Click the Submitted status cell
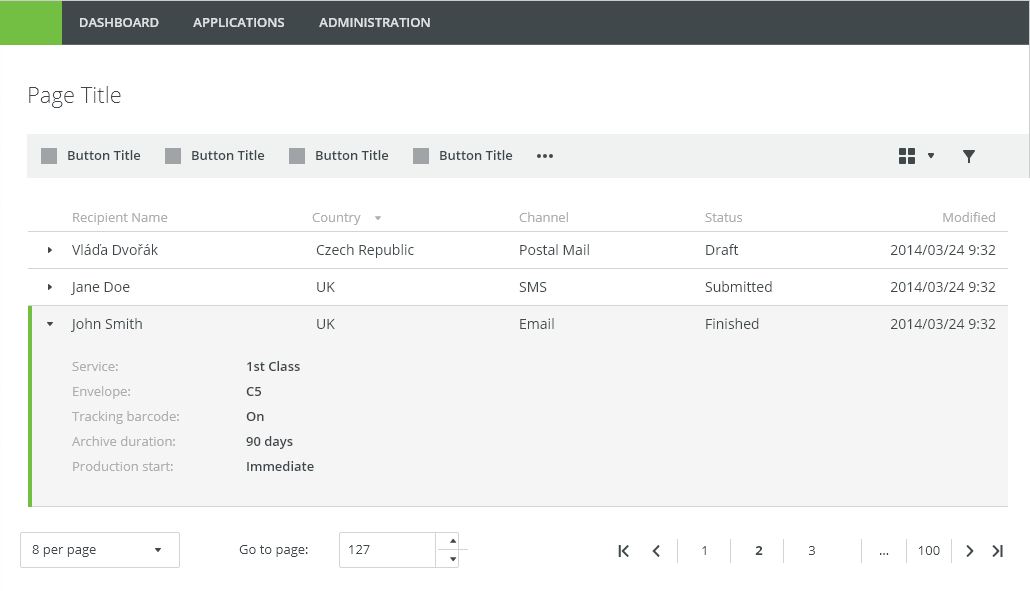1030x591 pixels. [x=738, y=287]
